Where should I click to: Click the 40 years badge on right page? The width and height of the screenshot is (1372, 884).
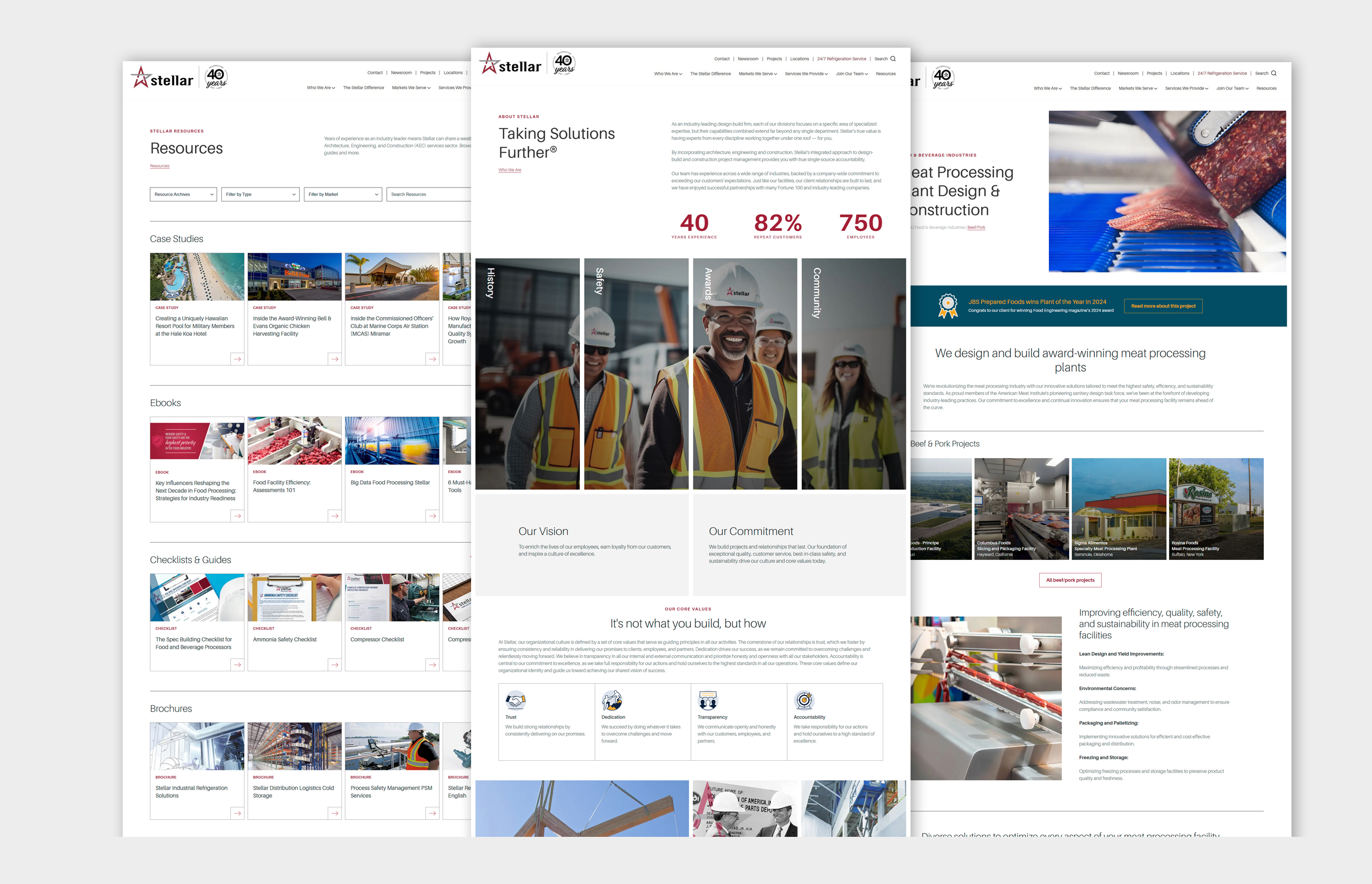[943, 77]
